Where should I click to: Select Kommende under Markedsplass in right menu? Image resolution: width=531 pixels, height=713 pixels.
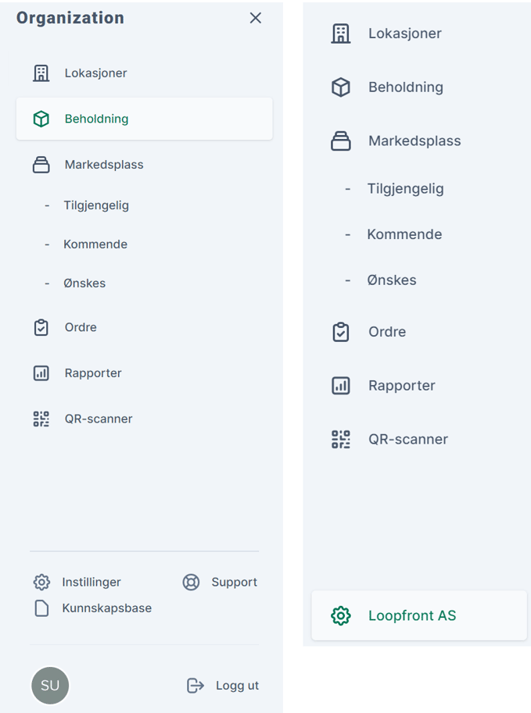click(x=404, y=234)
